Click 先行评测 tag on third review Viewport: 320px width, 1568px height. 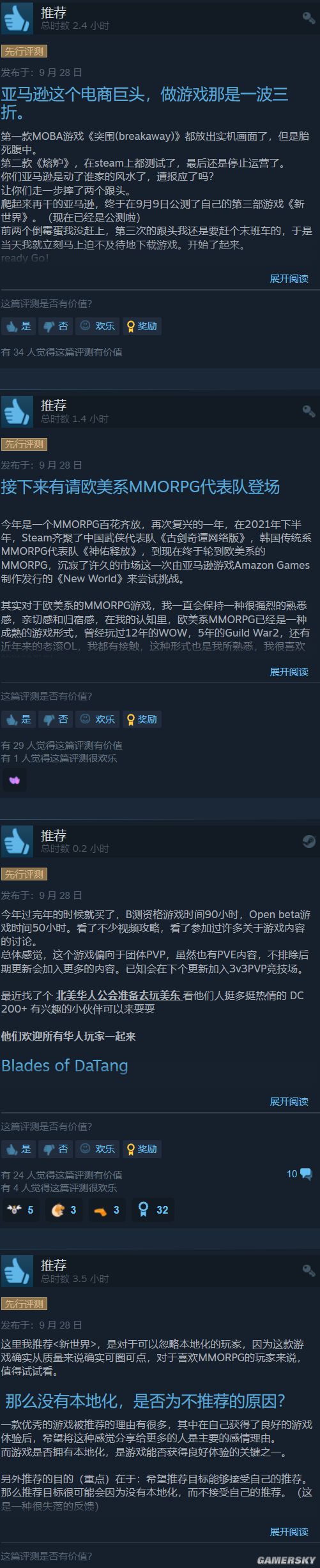pos(24,874)
